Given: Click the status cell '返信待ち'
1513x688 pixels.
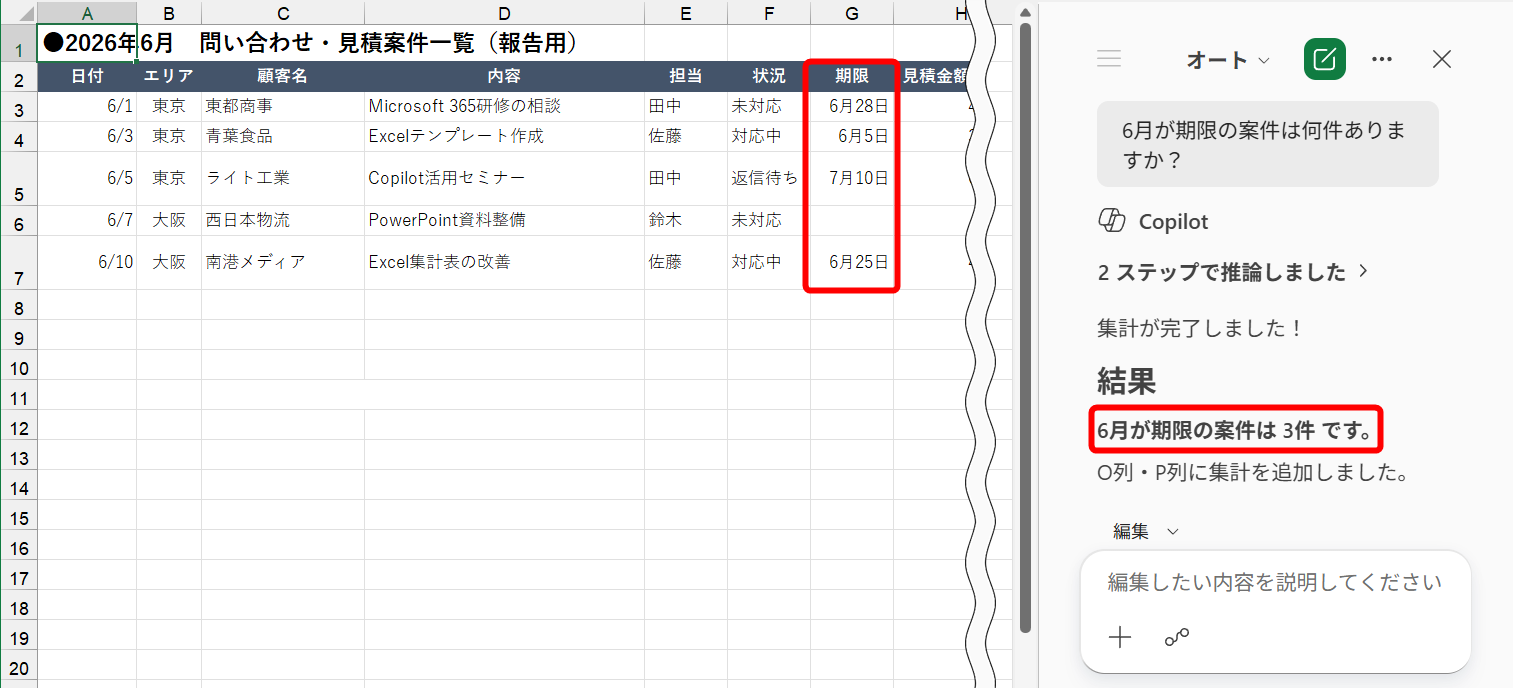Looking at the screenshot, I should [x=768, y=178].
